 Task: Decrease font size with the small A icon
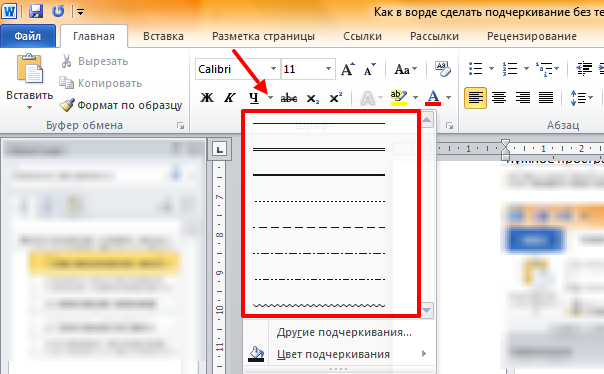(369, 69)
